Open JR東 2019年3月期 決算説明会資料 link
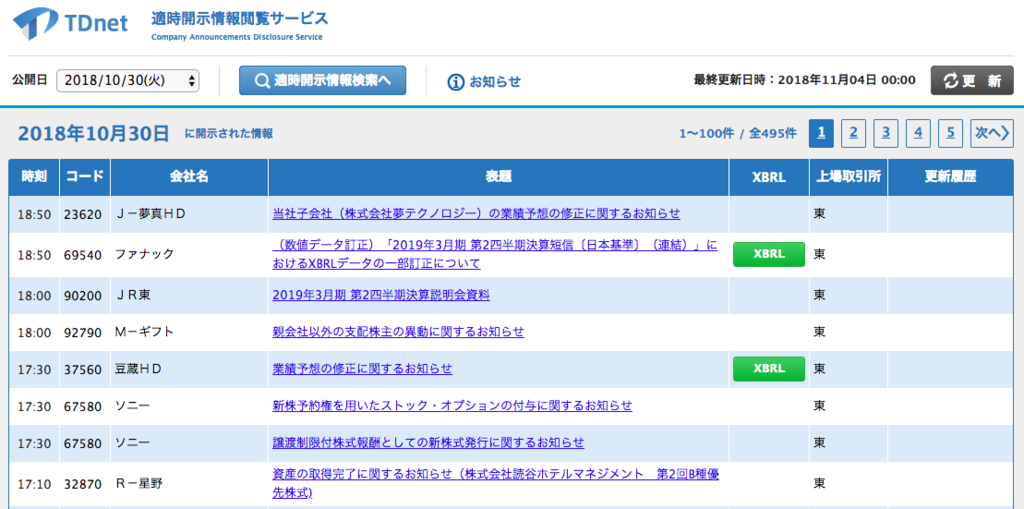This screenshot has height=509, width=1024. tap(381, 295)
